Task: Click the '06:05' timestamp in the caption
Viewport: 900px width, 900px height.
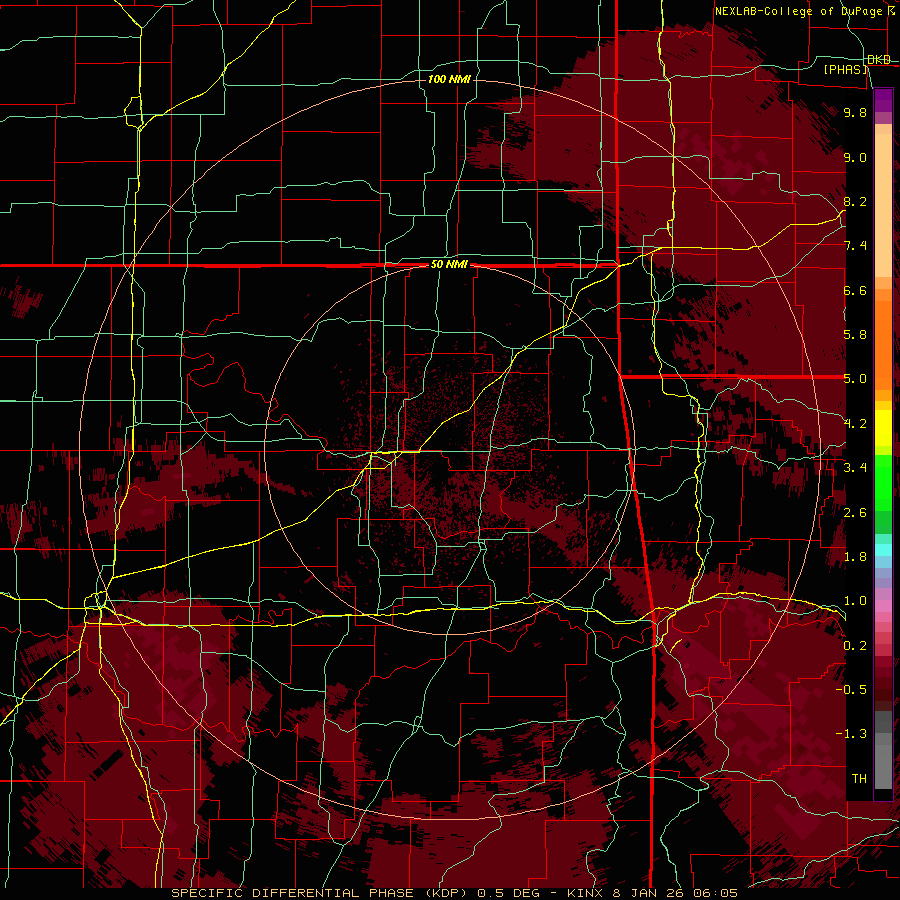Action: pyautogui.click(x=715, y=893)
